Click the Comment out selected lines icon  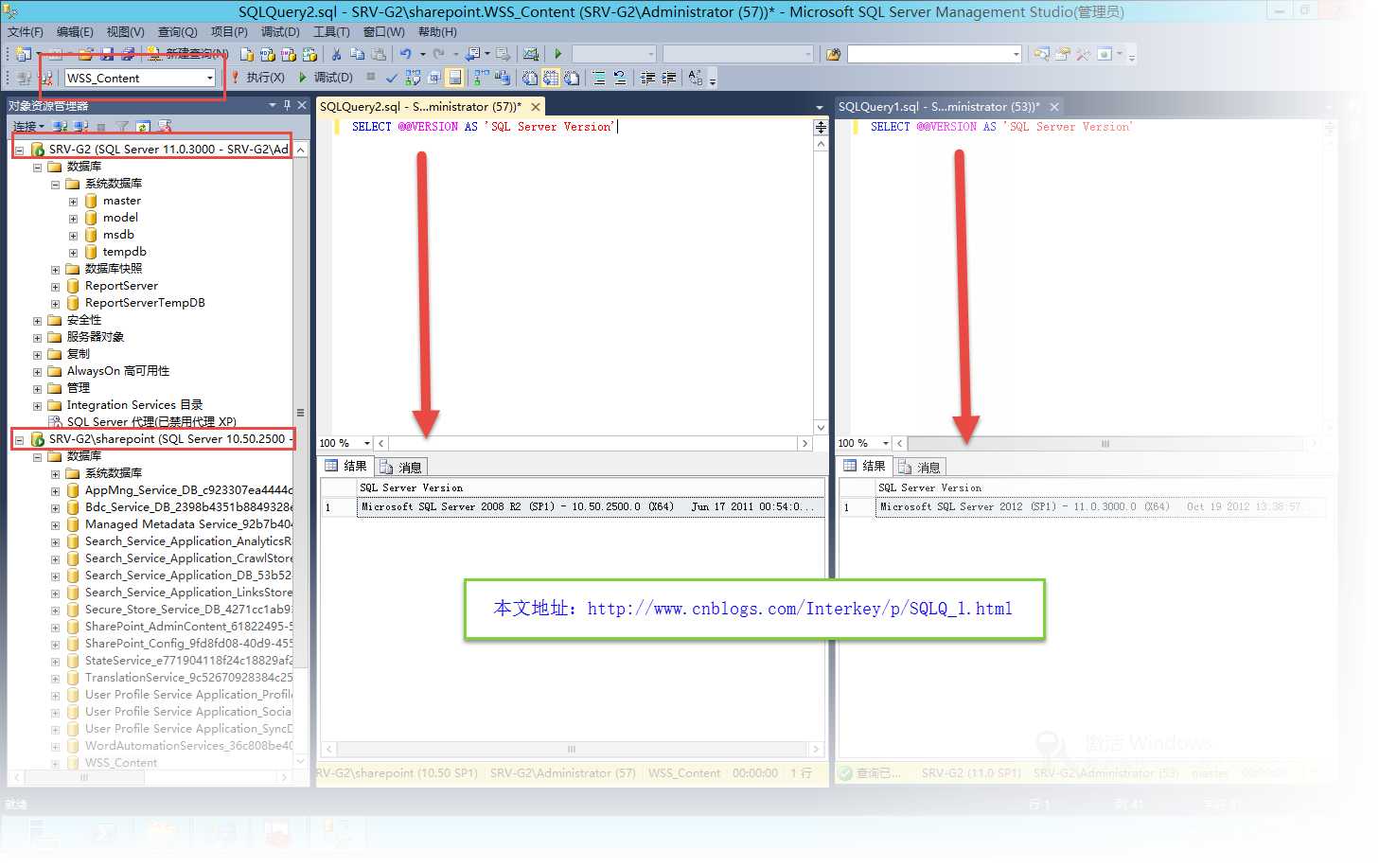coord(599,78)
